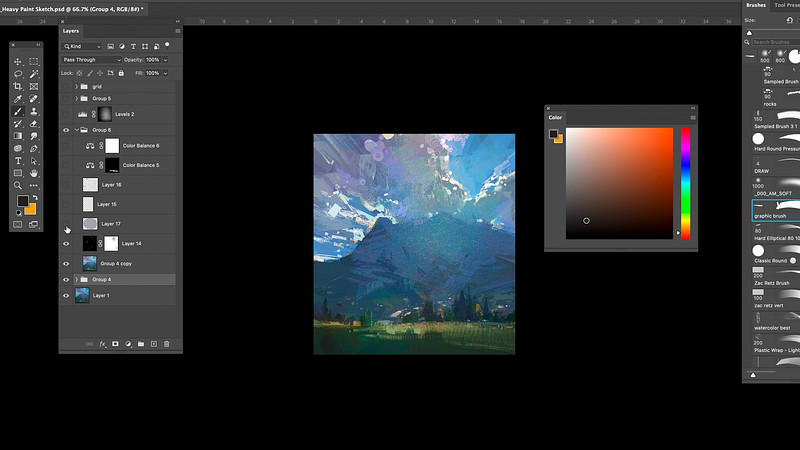Switch to the Brushes tab
This screenshot has height=450, width=800.
[756, 5]
